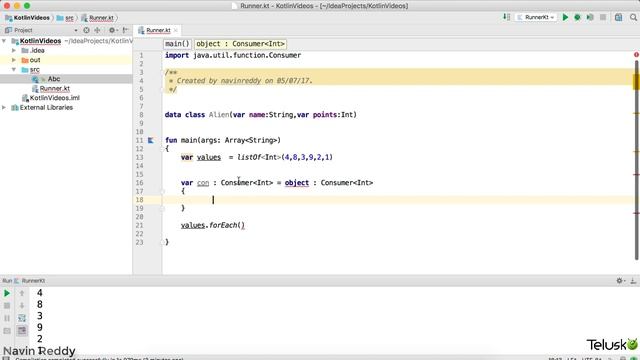
Task: Click the Make Project down-arrow icon
Action: click(506, 17)
